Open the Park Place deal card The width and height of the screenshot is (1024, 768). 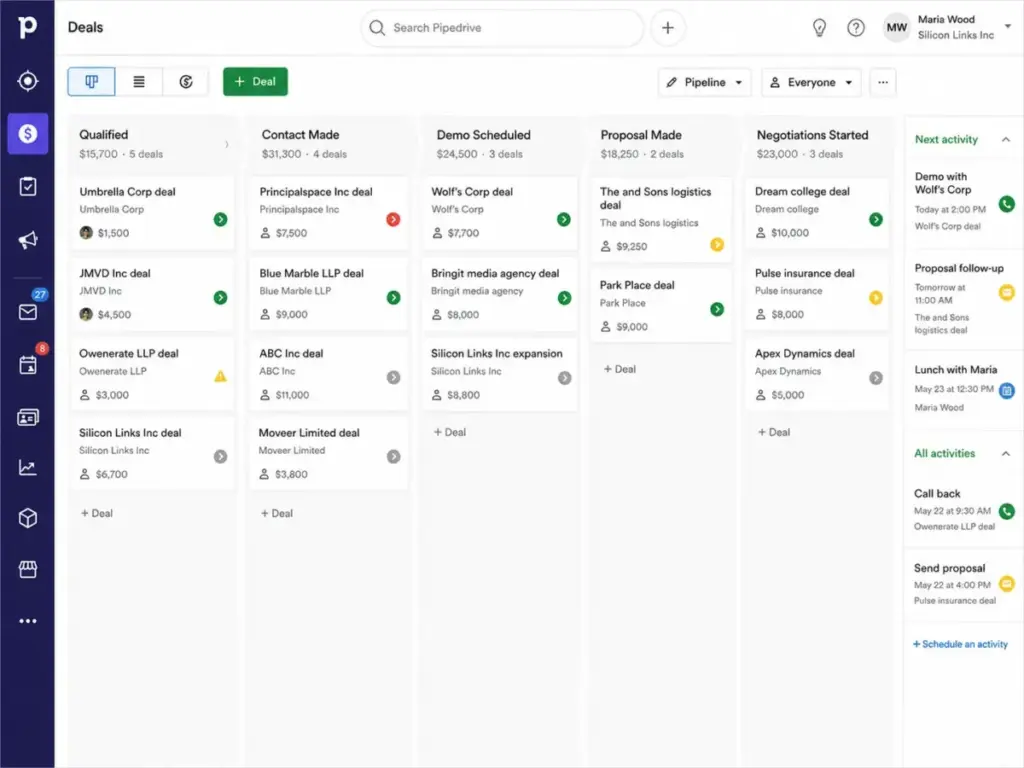tap(661, 306)
